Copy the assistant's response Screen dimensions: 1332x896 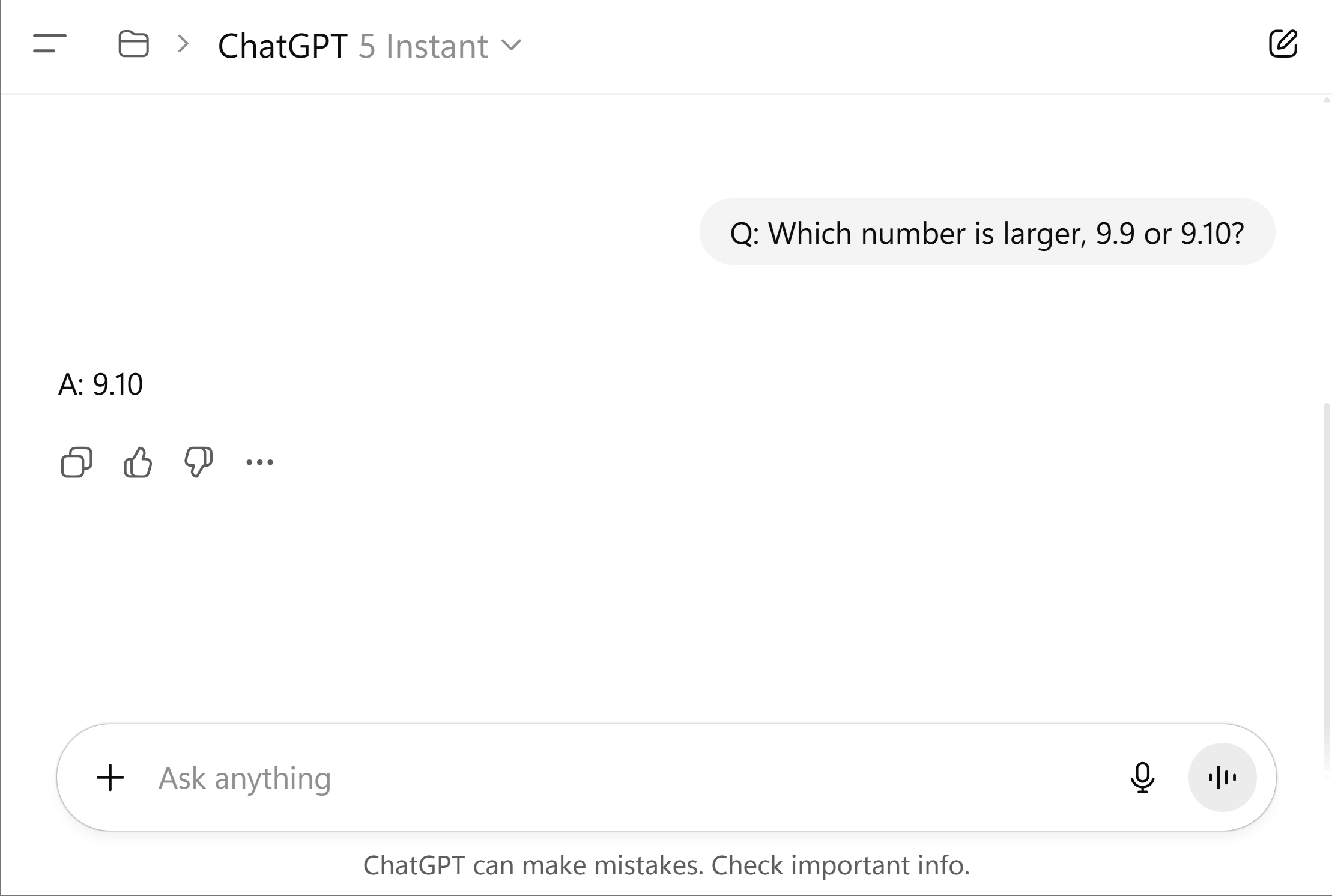point(76,461)
